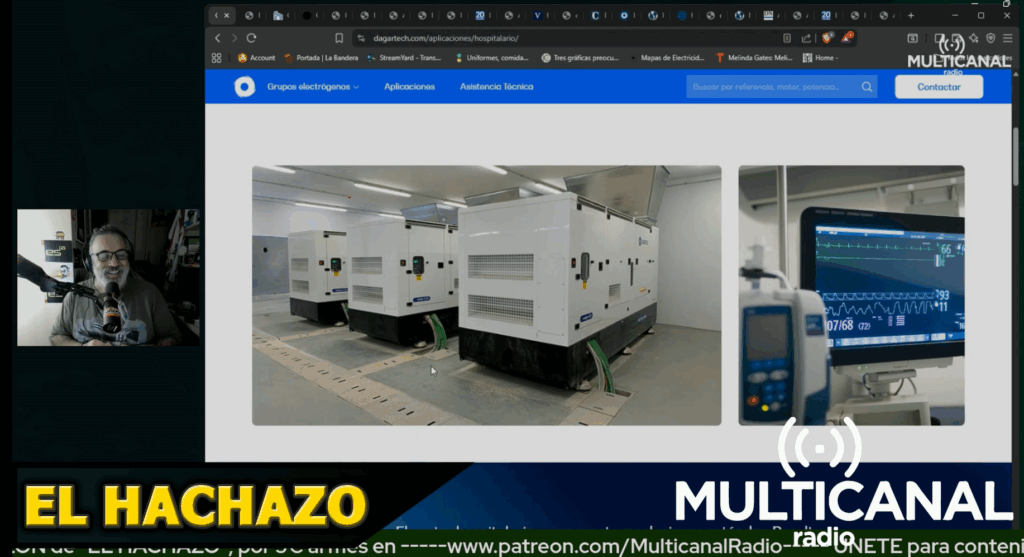
Task: Click the Brave Rewards triangle icon
Action: 847,38
